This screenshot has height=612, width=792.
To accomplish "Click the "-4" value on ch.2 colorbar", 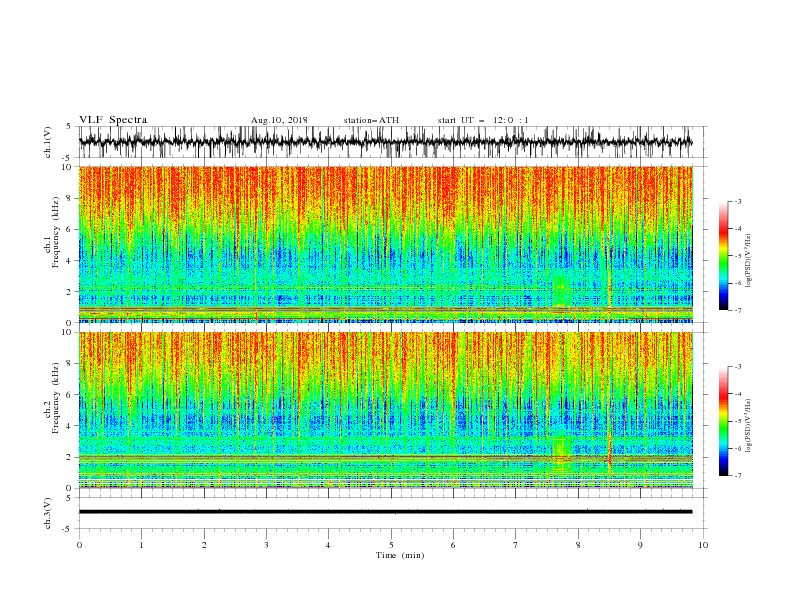I will [x=737, y=394].
